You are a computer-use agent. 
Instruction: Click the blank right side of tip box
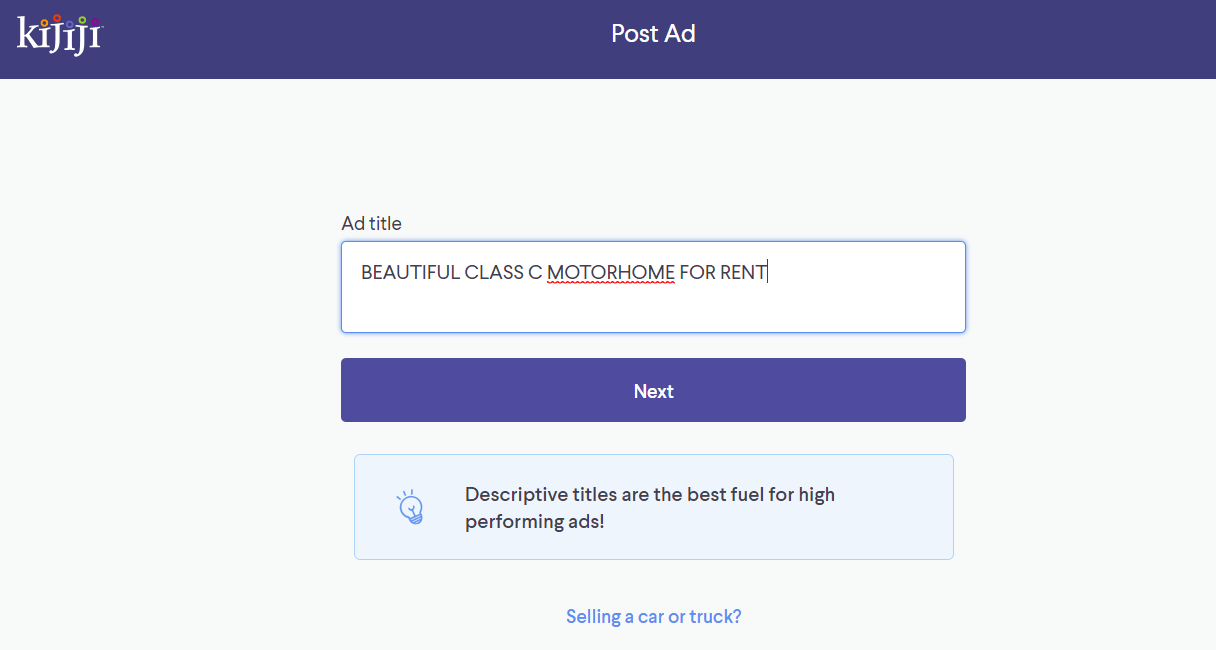(x=893, y=507)
